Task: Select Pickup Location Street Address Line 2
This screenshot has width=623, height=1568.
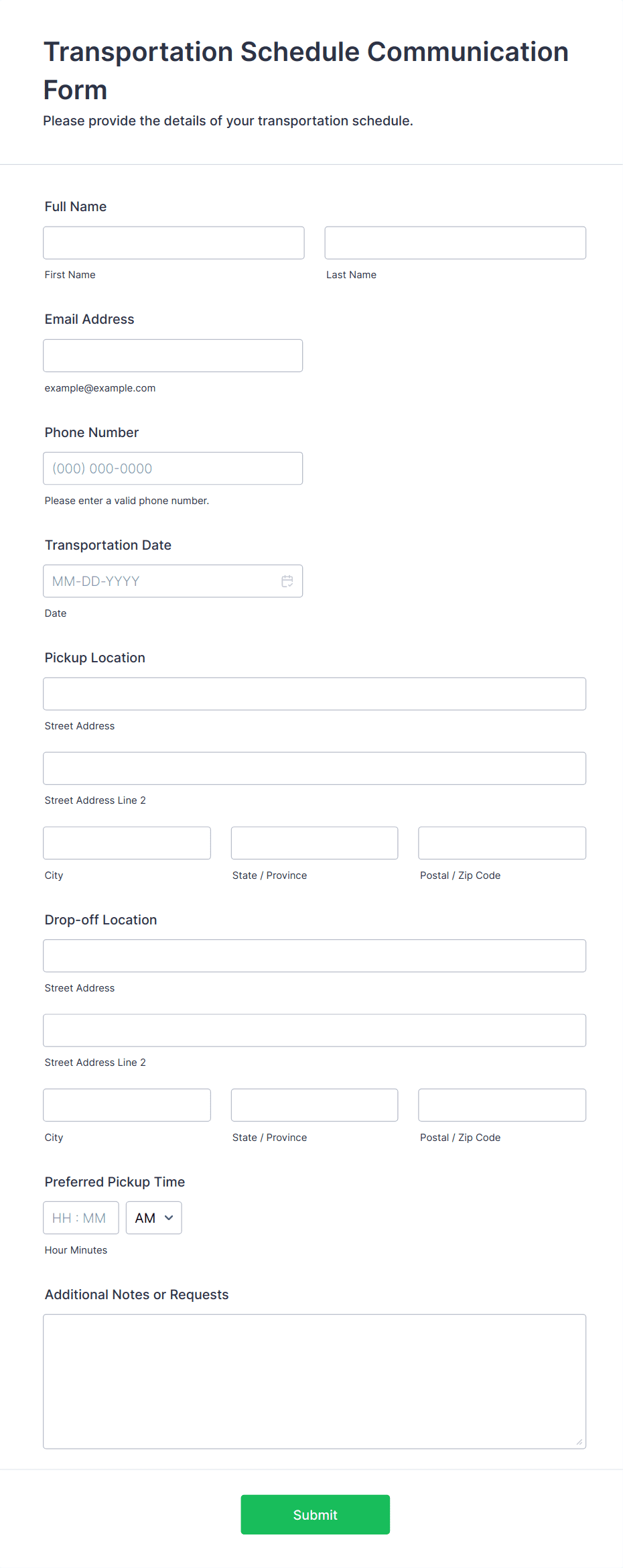Action: coord(314,768)
